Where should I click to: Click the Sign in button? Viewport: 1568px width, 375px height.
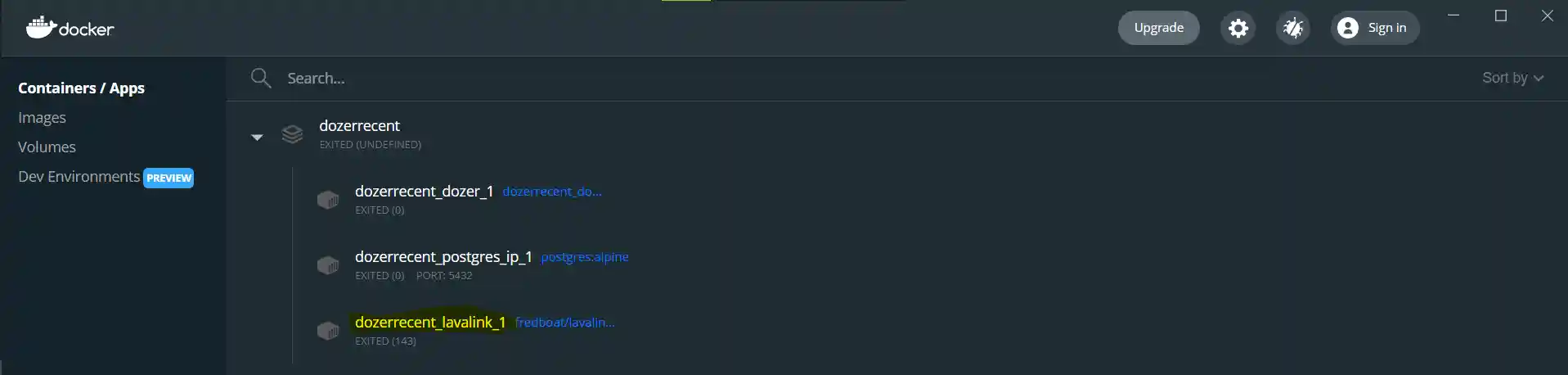(1375, 28)
